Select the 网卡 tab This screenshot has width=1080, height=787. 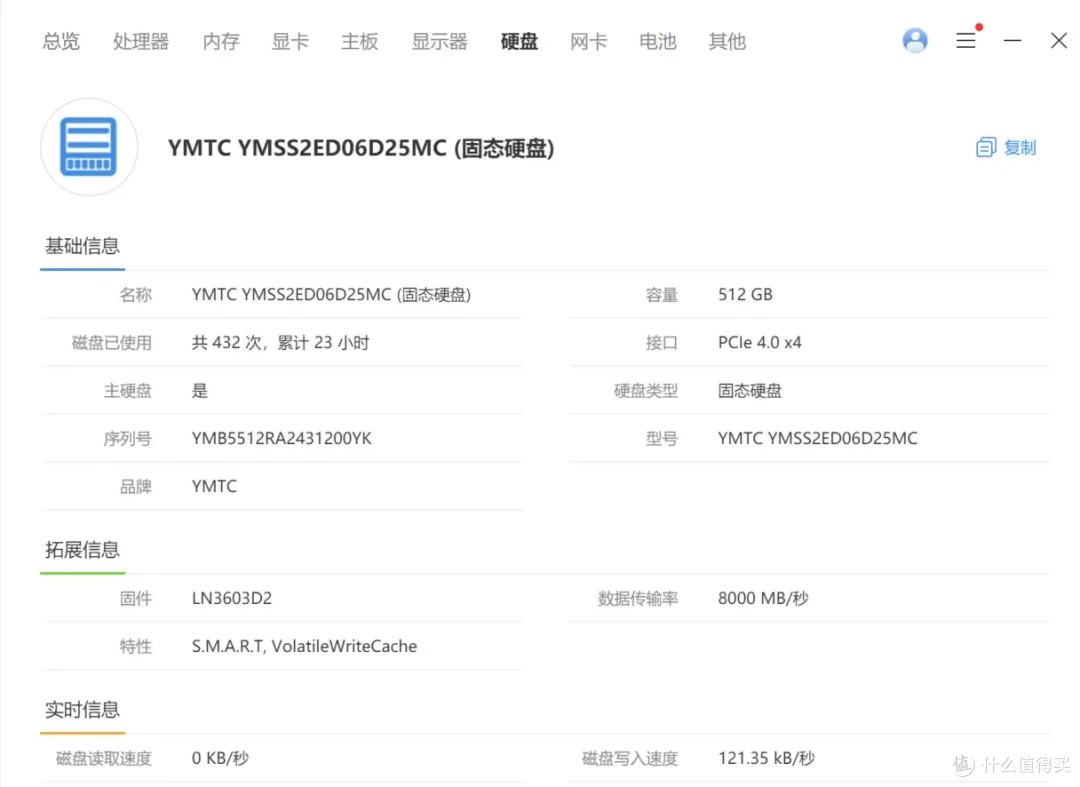[588, 41]
